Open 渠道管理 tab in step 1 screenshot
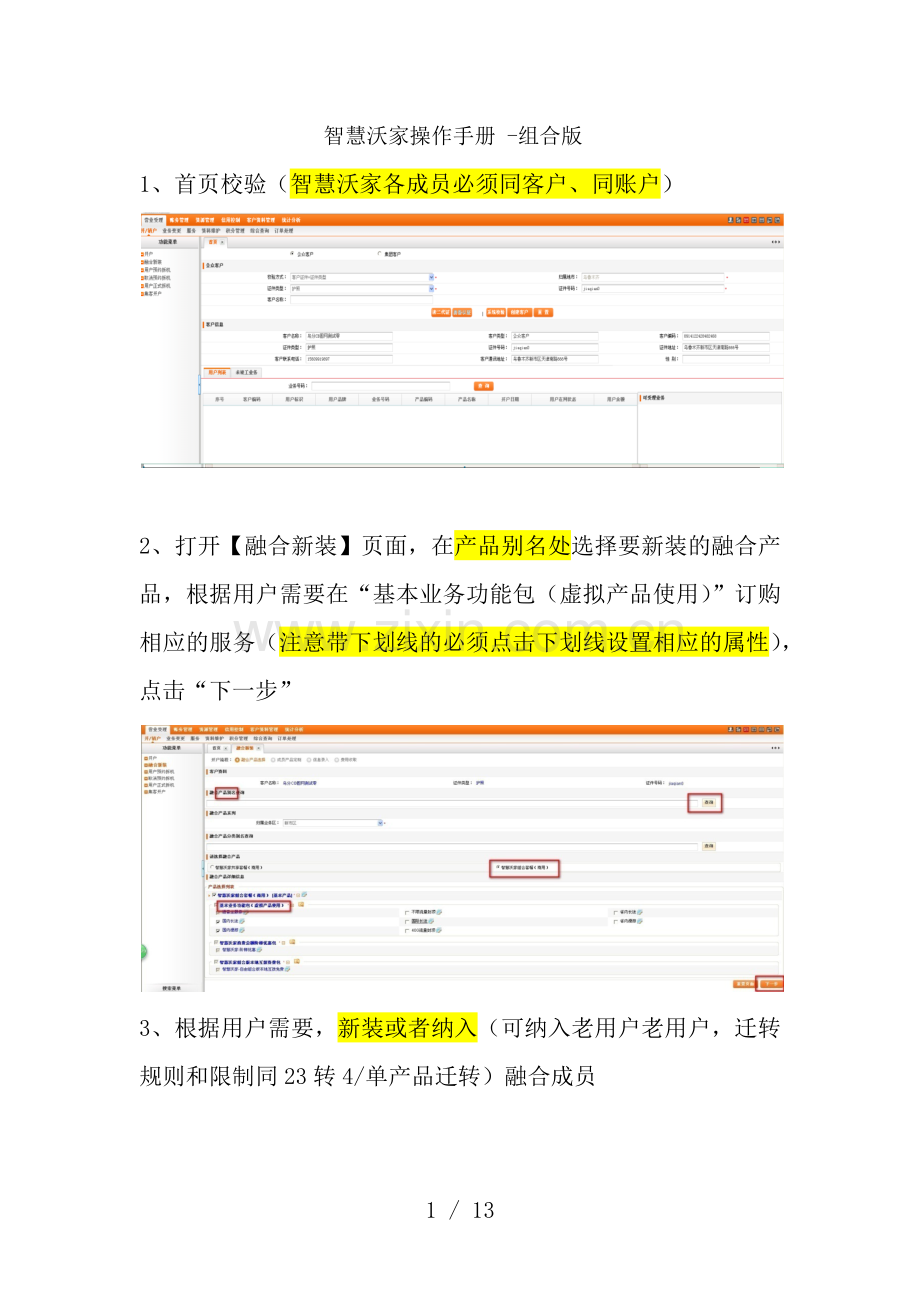Viewport: 920px width, 1302px height. (205, 220)
